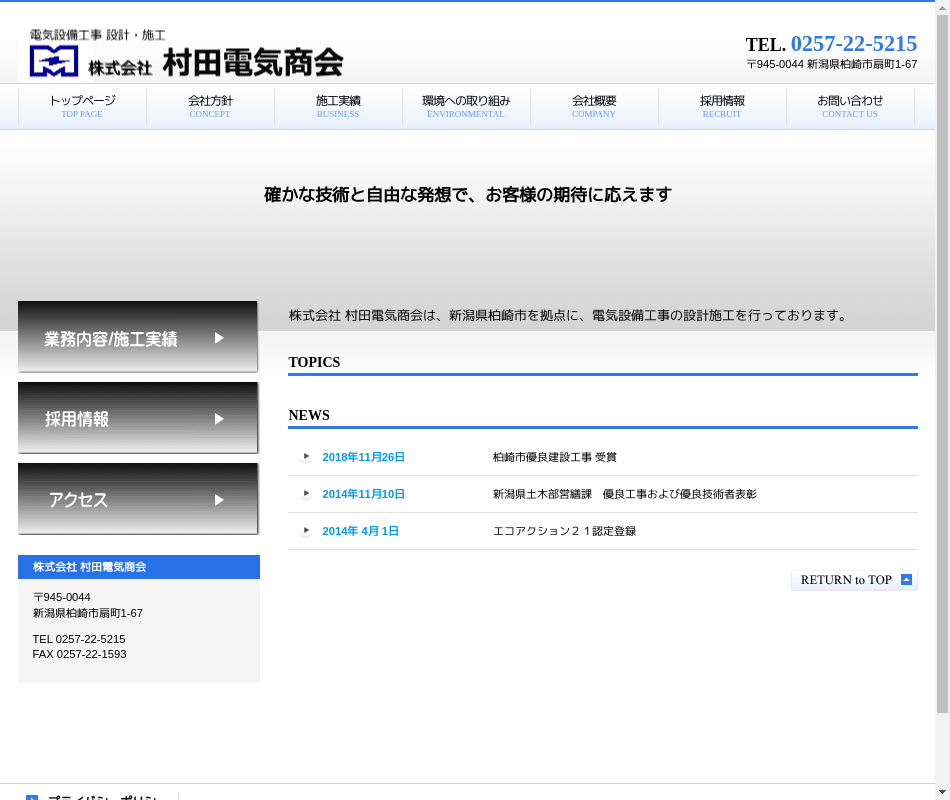
Task: Click the Murata Denki company logo
Action: pos(185,53)
